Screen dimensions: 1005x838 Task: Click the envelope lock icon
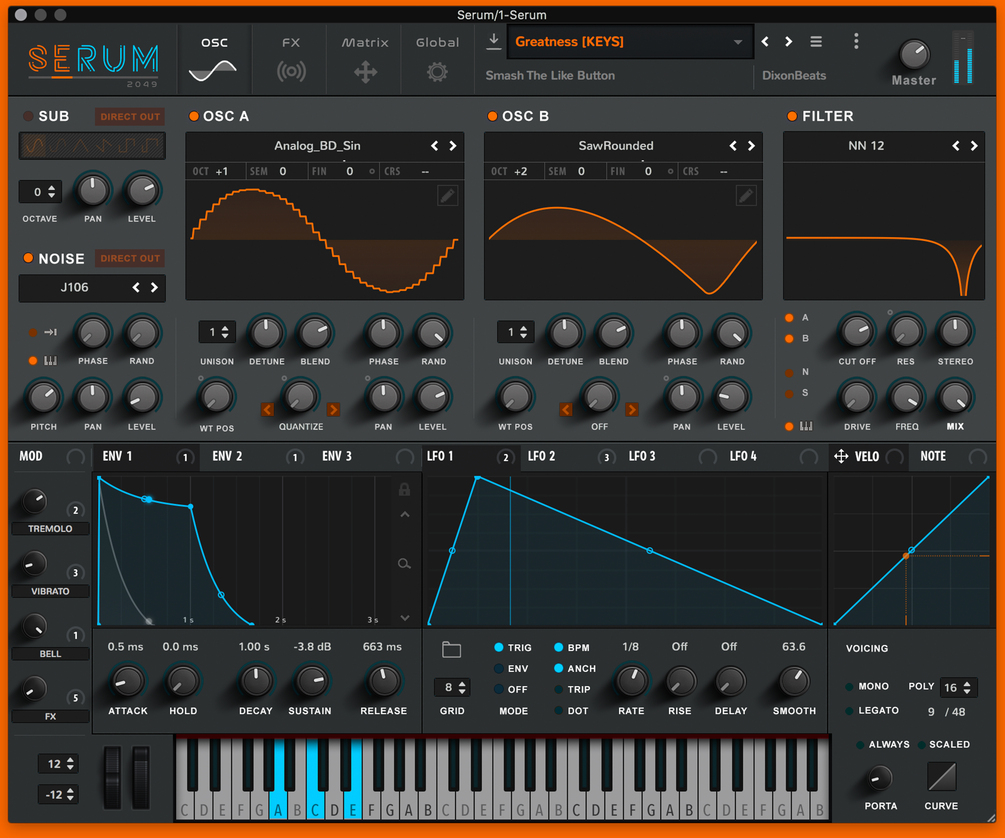(x=404, y=490)
